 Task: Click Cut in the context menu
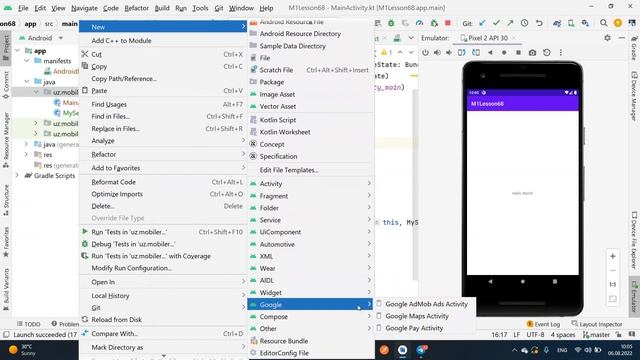(x=163, y=54)
